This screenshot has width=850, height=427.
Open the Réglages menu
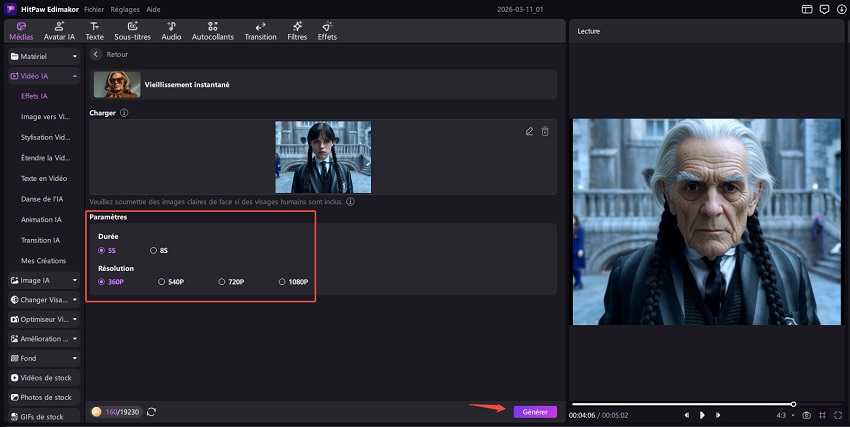pyautogui.click(x=125, y=9)
